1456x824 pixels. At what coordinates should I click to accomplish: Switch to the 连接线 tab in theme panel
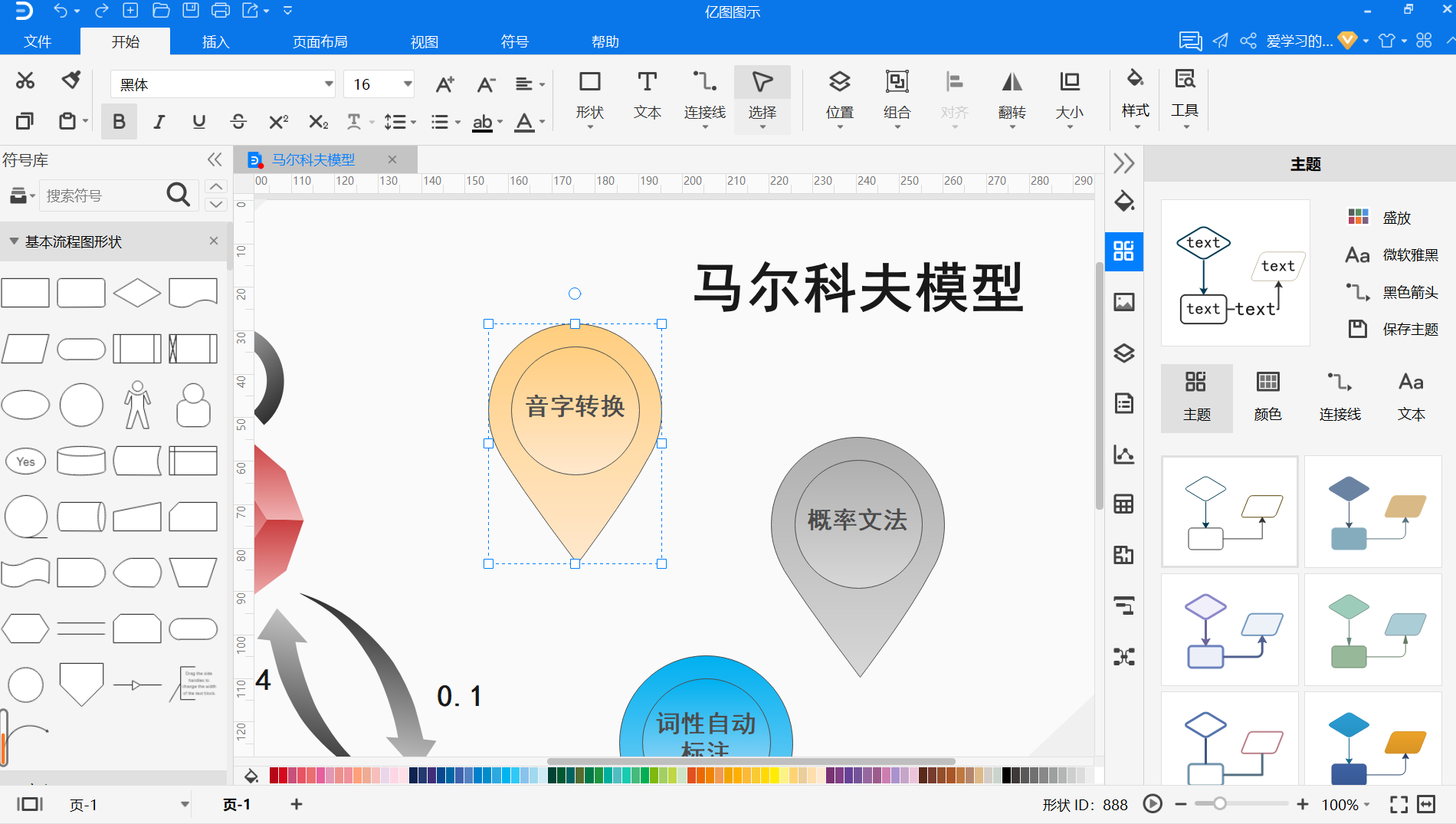point(1340,397)
